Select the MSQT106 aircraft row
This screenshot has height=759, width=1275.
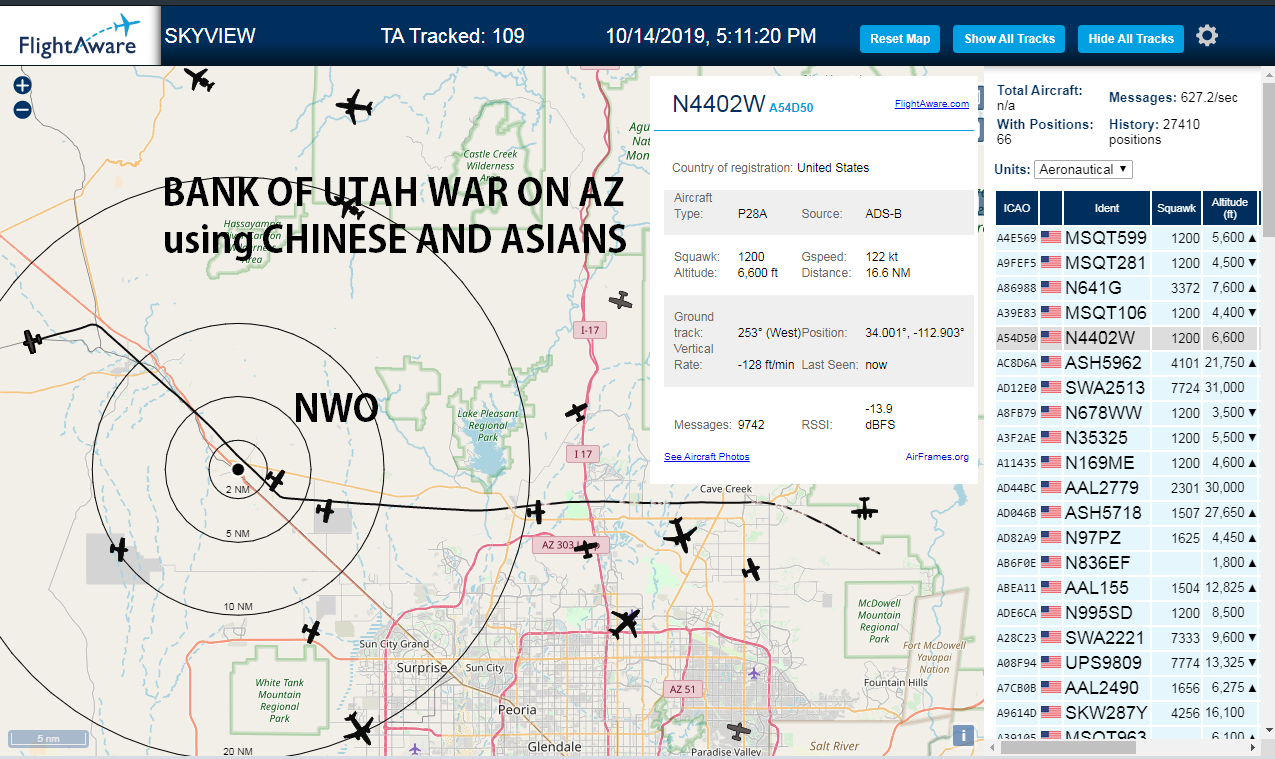(1127, 313)
